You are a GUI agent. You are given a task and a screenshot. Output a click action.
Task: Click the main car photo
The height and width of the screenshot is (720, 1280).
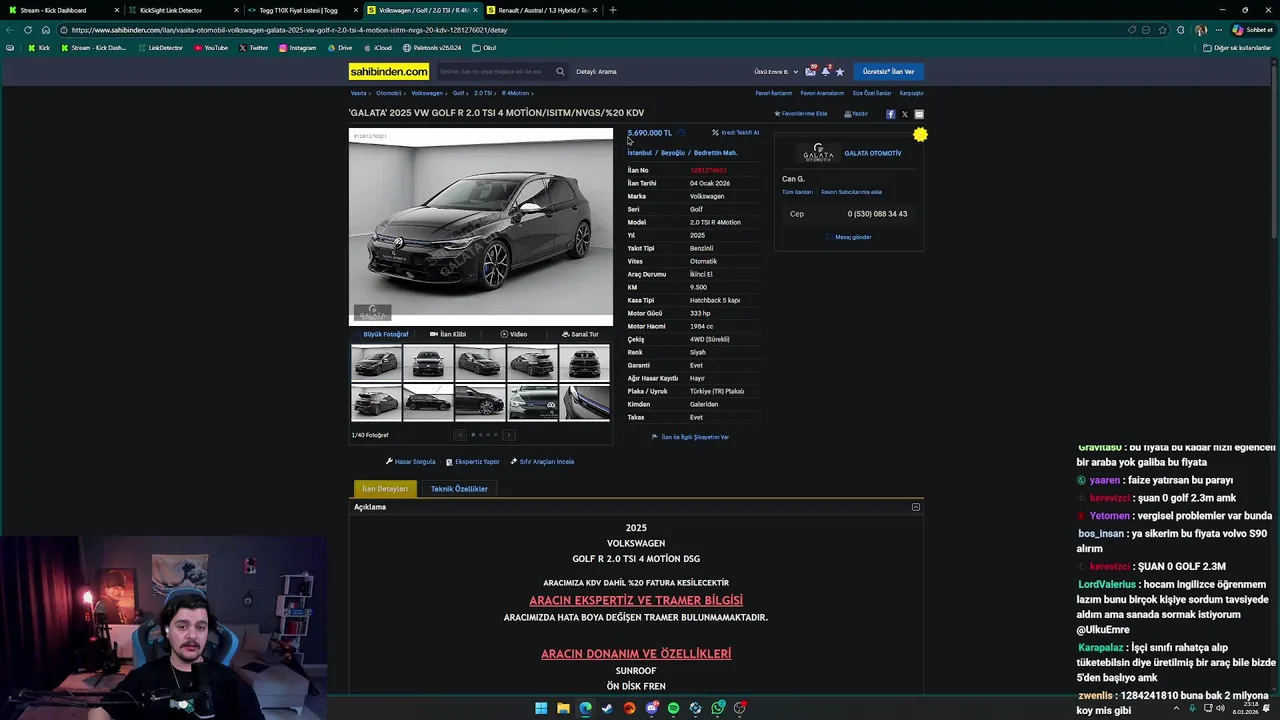tap(481, 227)
